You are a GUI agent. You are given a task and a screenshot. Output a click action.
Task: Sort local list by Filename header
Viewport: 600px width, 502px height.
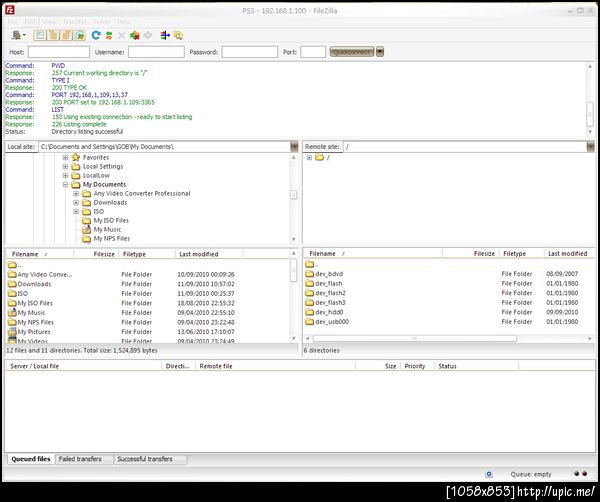[x=40, y=254]
